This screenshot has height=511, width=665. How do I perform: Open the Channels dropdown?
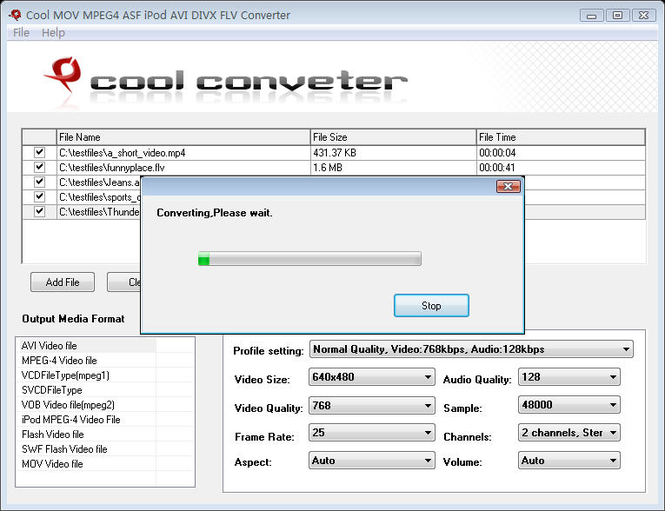point(569,433)
